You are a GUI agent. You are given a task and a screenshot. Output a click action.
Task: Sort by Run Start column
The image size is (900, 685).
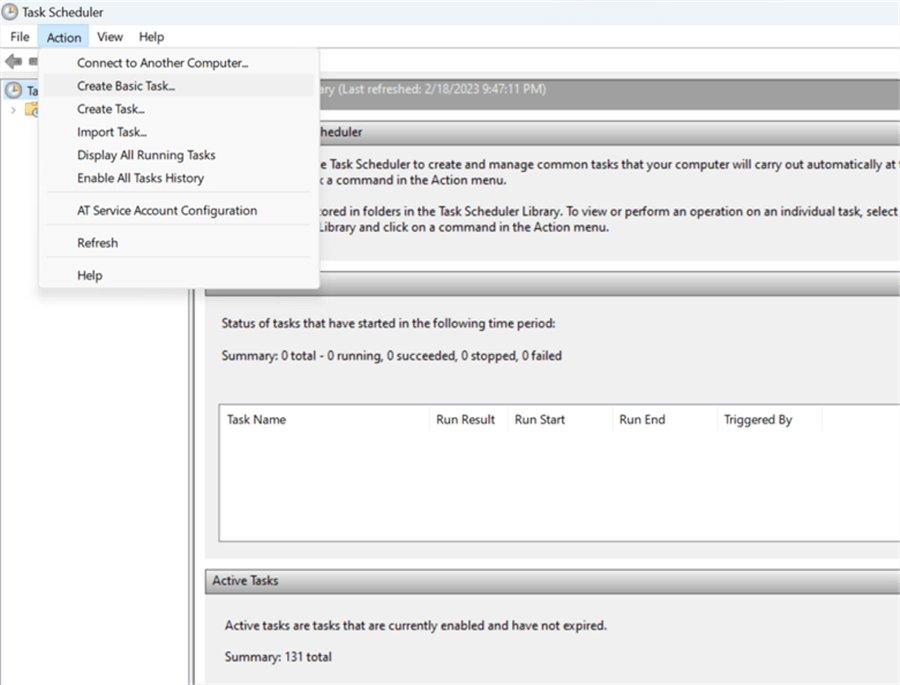click(x=560, y=419)
